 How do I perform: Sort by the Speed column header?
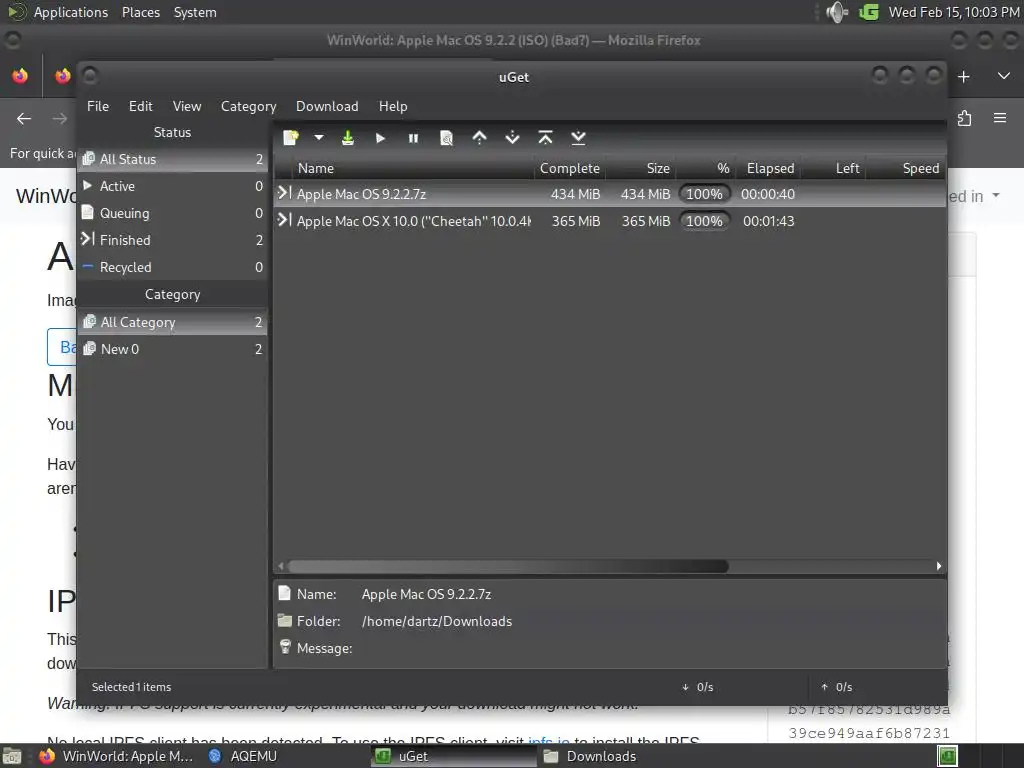(905, 168)
